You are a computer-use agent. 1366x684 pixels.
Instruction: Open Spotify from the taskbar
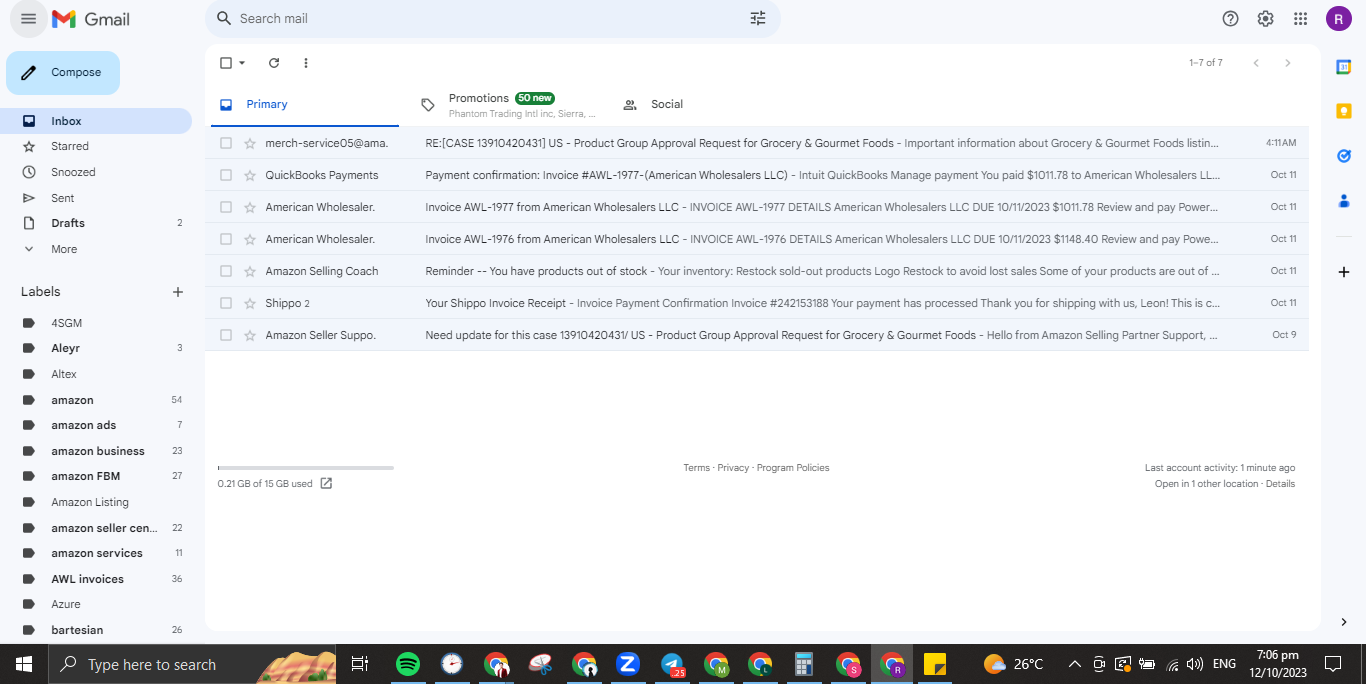408,664
